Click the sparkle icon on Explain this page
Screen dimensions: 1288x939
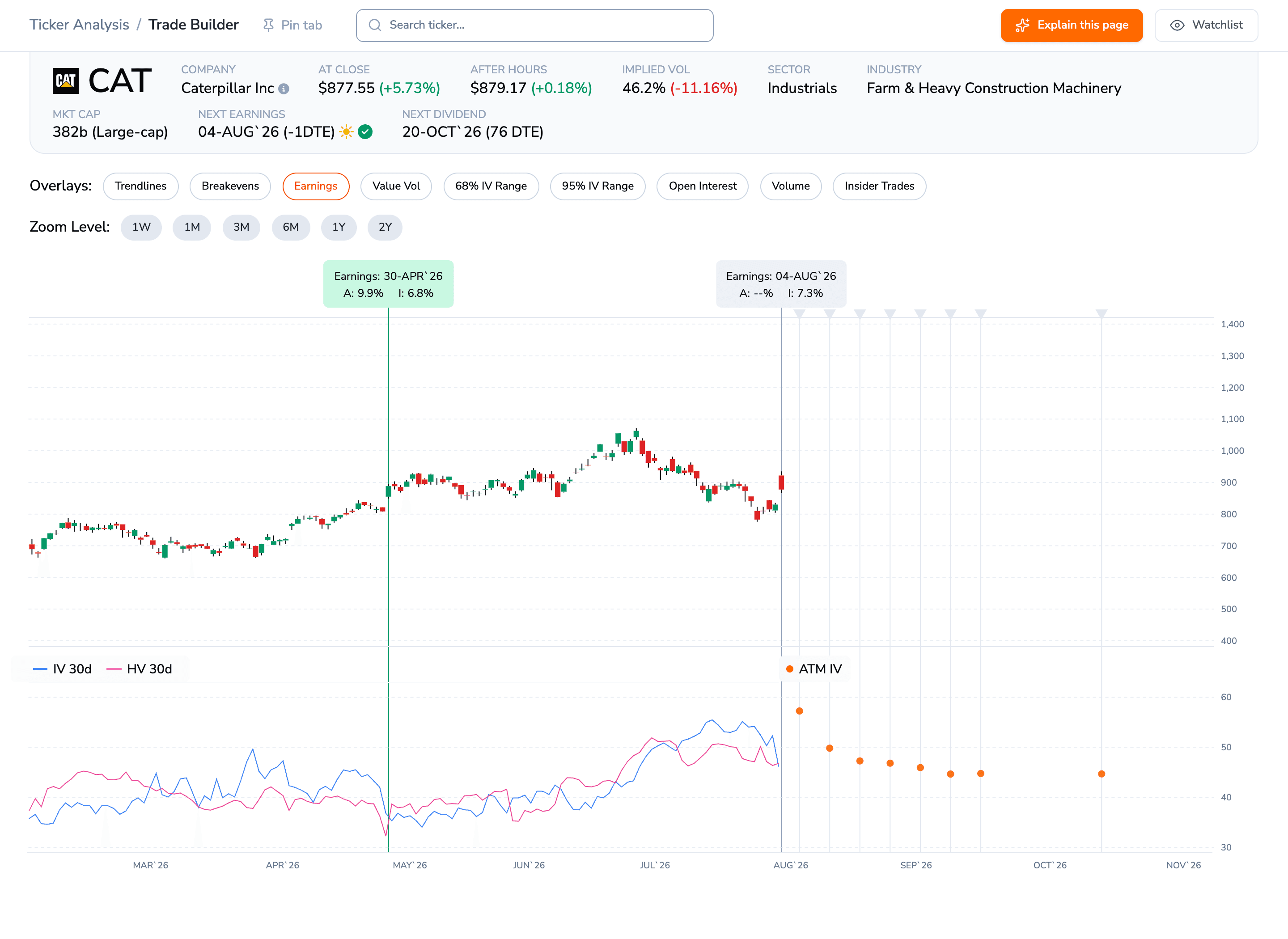point(1022,25)
